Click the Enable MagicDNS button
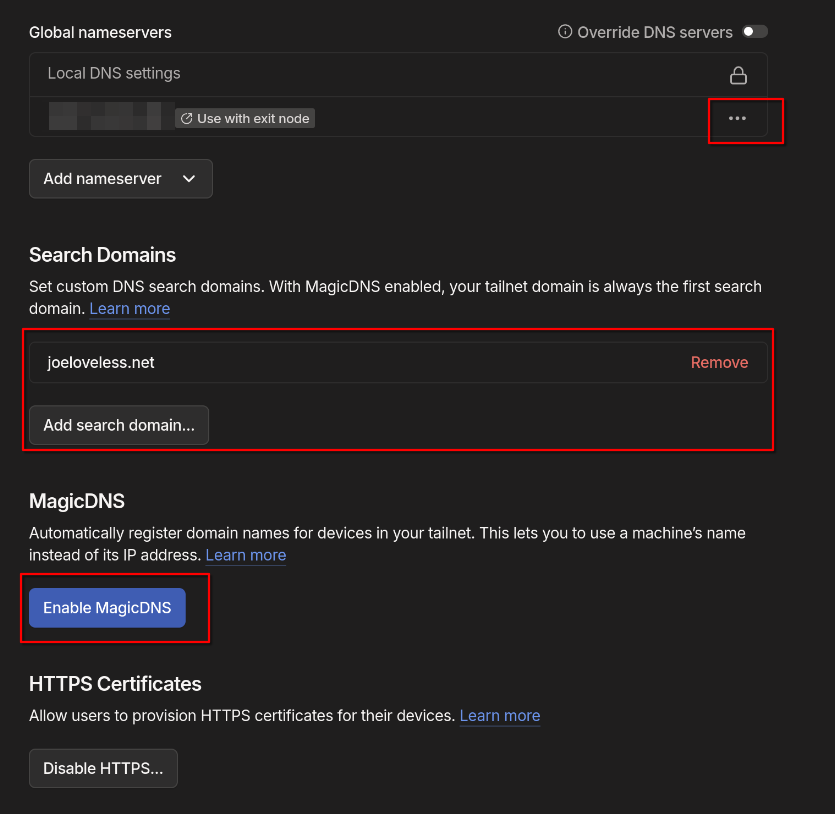835x814 pixels. pos(107,608)
